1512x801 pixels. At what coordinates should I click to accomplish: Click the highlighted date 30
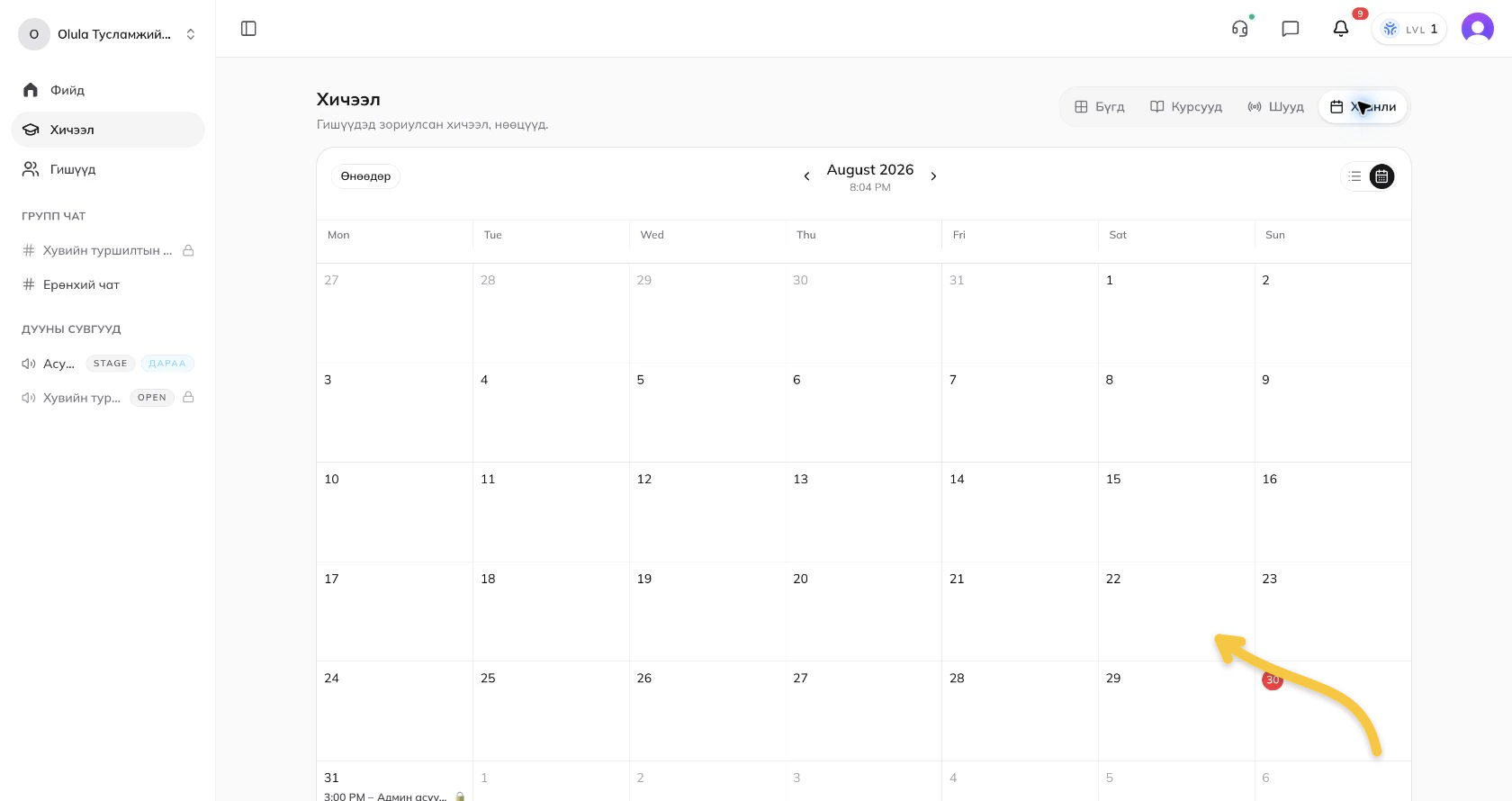point(1273,679)
